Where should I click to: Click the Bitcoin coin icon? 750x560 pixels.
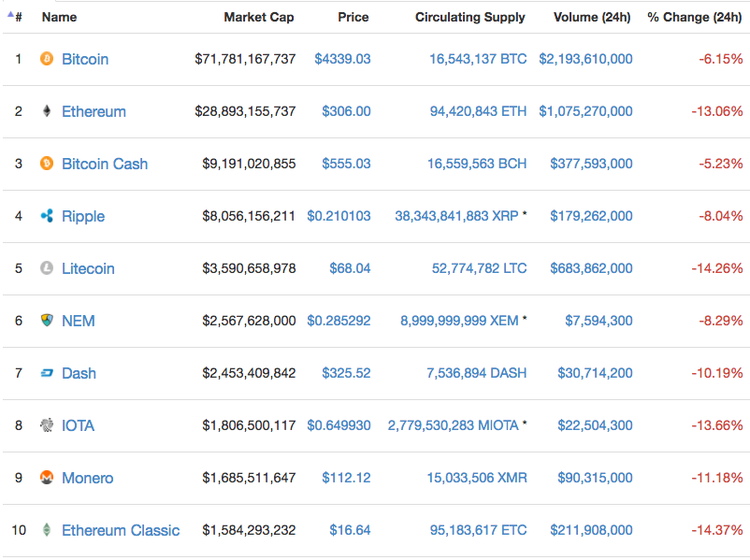pyautogui.click(x=46, y=59)
